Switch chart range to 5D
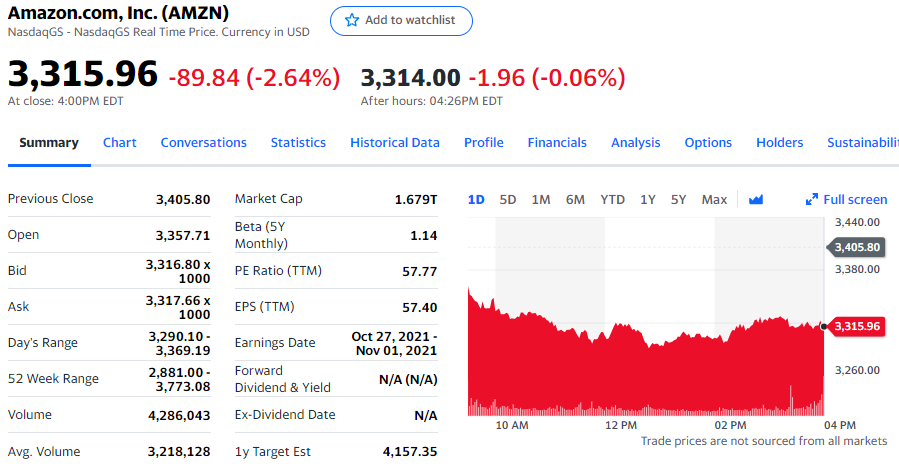Image resolution: width=899 pixels, height=467 pixels. coord(508,200)
